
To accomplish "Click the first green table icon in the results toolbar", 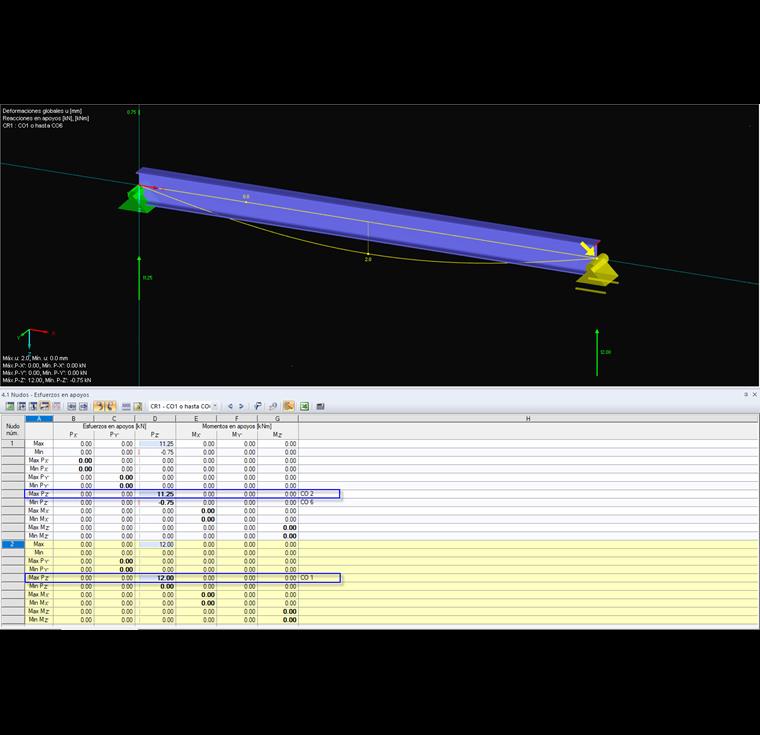I will pos(10,406).
